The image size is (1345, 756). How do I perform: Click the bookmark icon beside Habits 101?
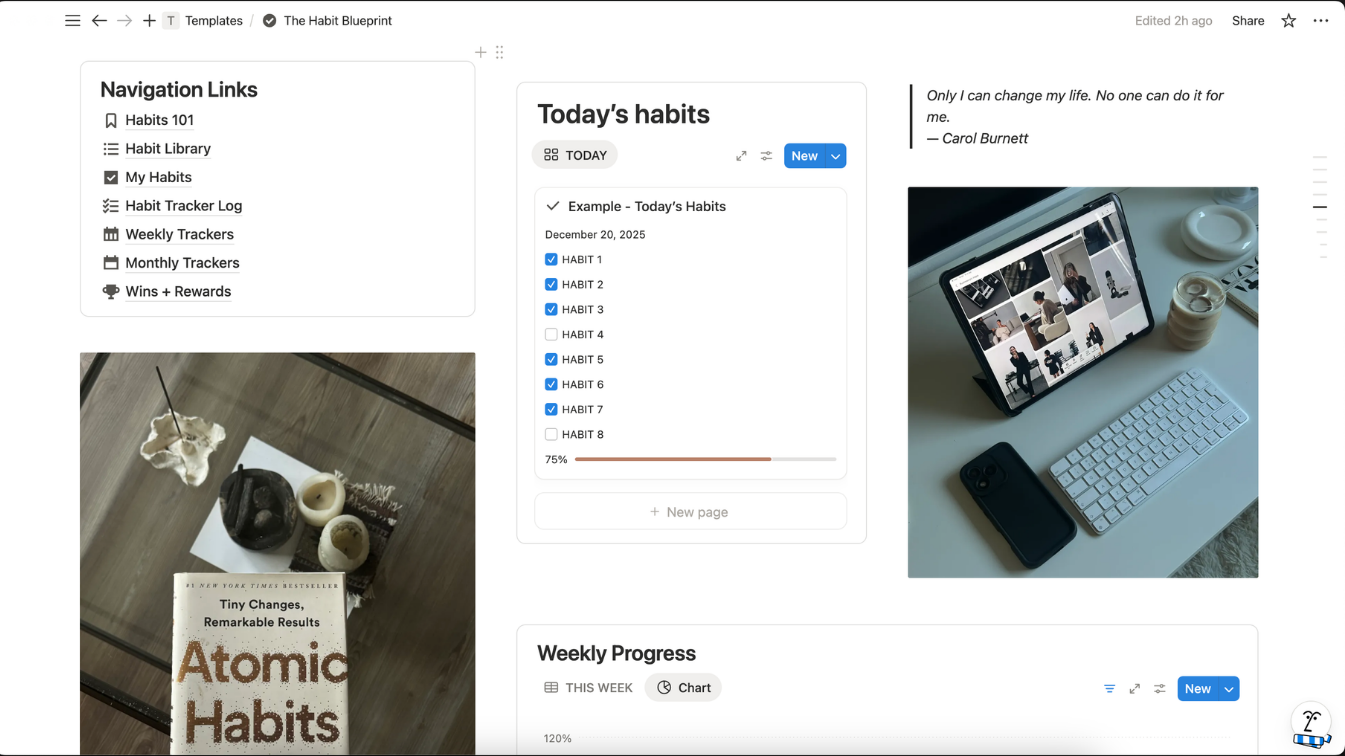pyautogui.click(x=111, y=120)
